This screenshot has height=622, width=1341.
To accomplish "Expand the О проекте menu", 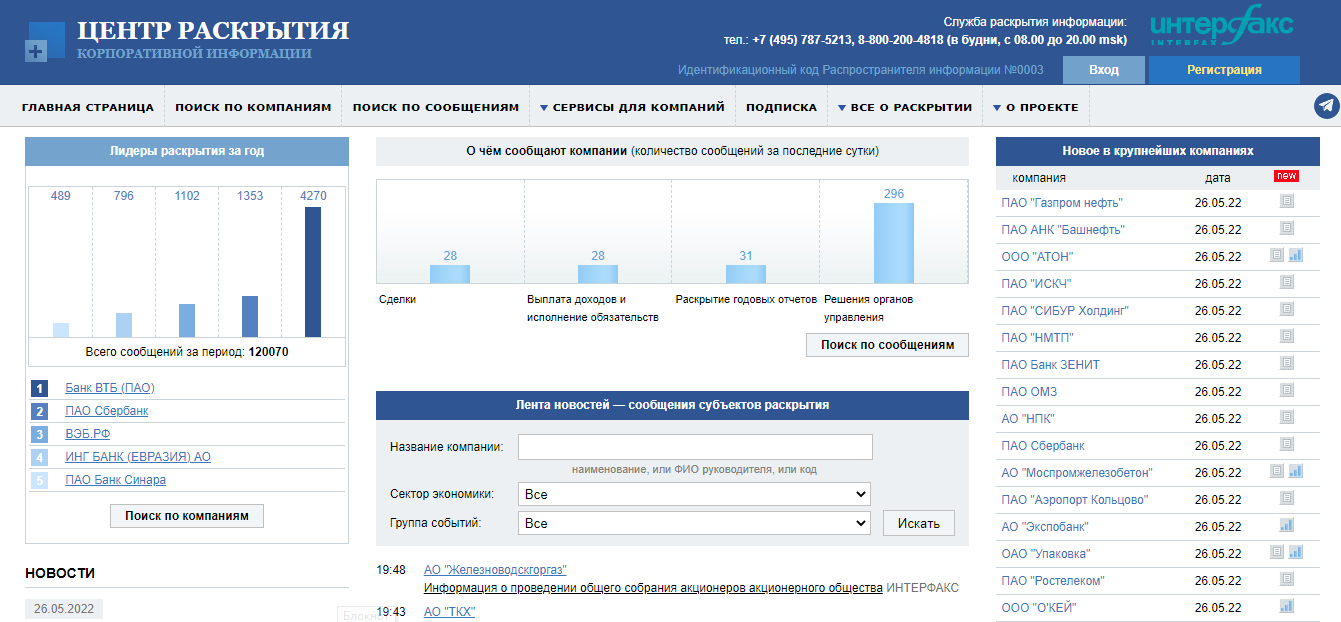I will [x=1035, y=107].
